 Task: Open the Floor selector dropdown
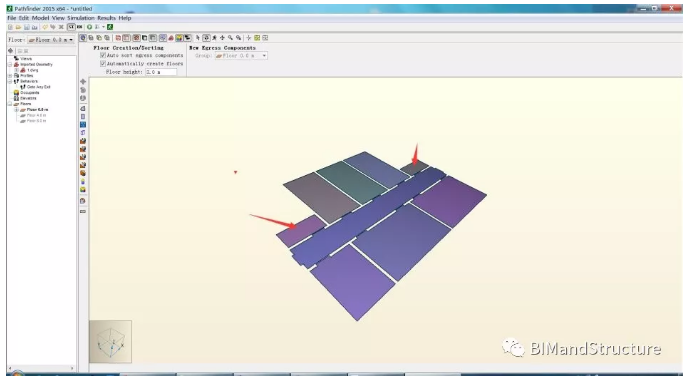(51, 40)
